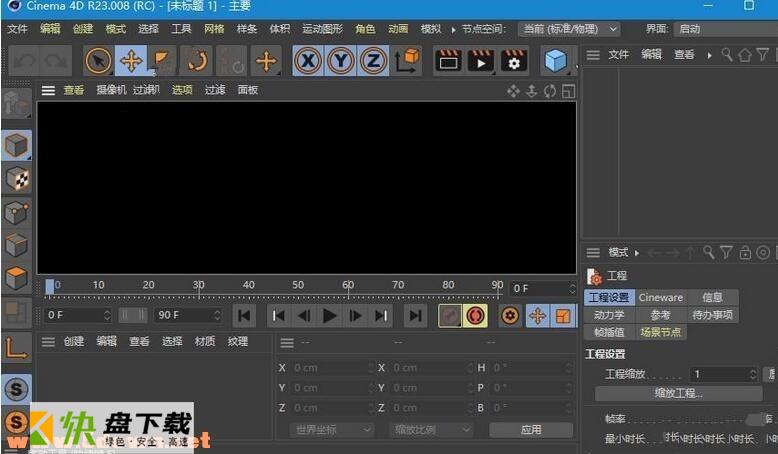Select the Live Selection arrow tool
Image resolution: width=778 pixels, height=454 pixels.
tap(98, 61)
